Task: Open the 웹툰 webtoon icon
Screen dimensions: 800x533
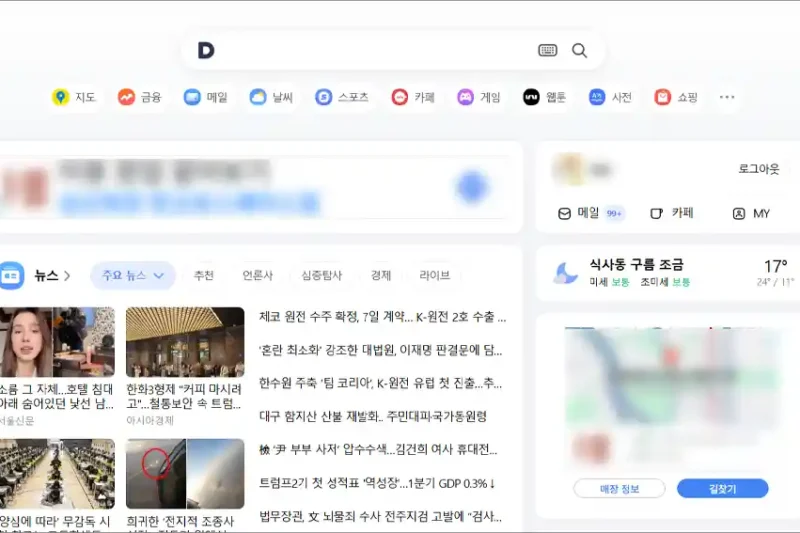Action: point(531,97)
